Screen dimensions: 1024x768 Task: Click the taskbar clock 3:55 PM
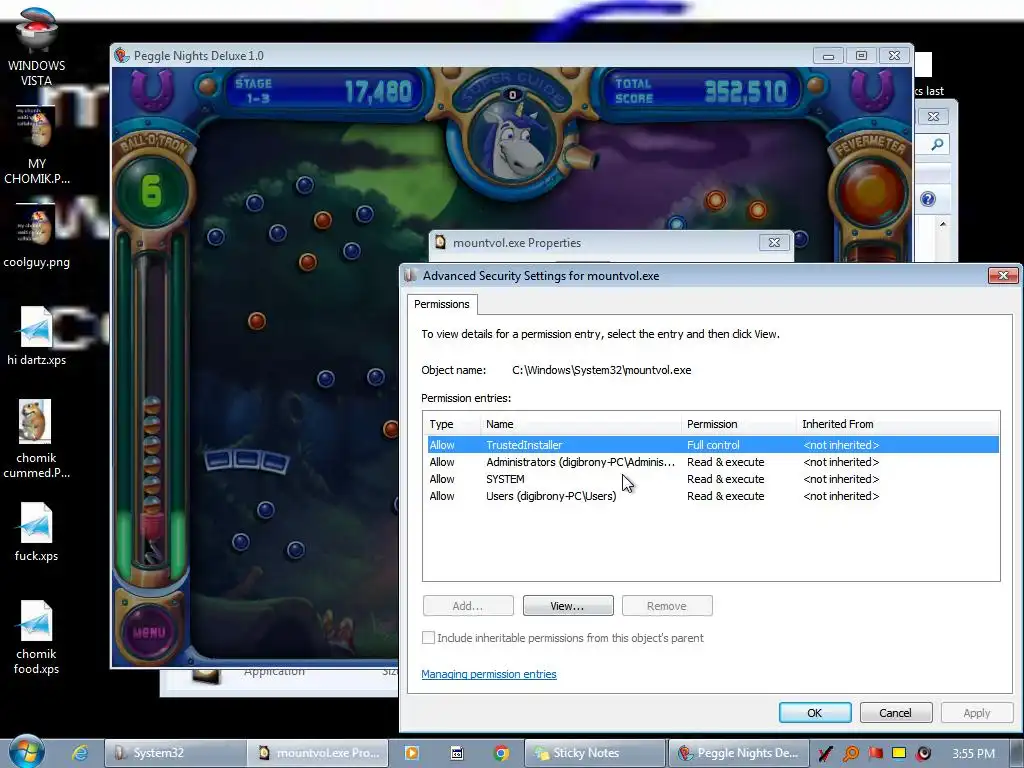point(974,754)
